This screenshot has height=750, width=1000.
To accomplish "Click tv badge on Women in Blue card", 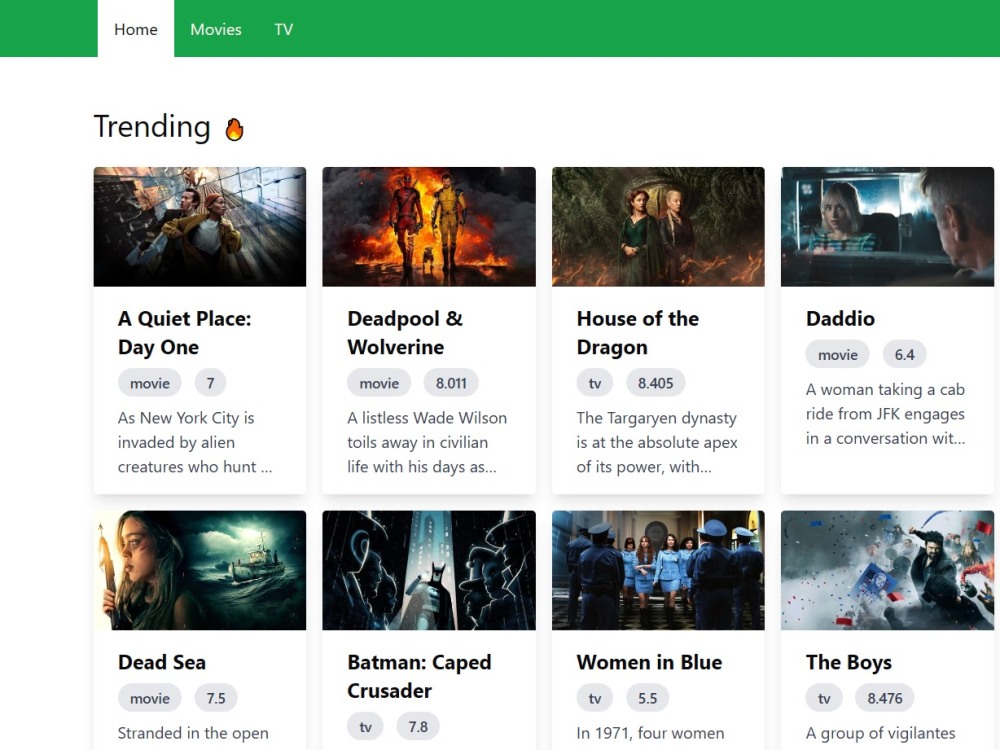I will point(595,698).
